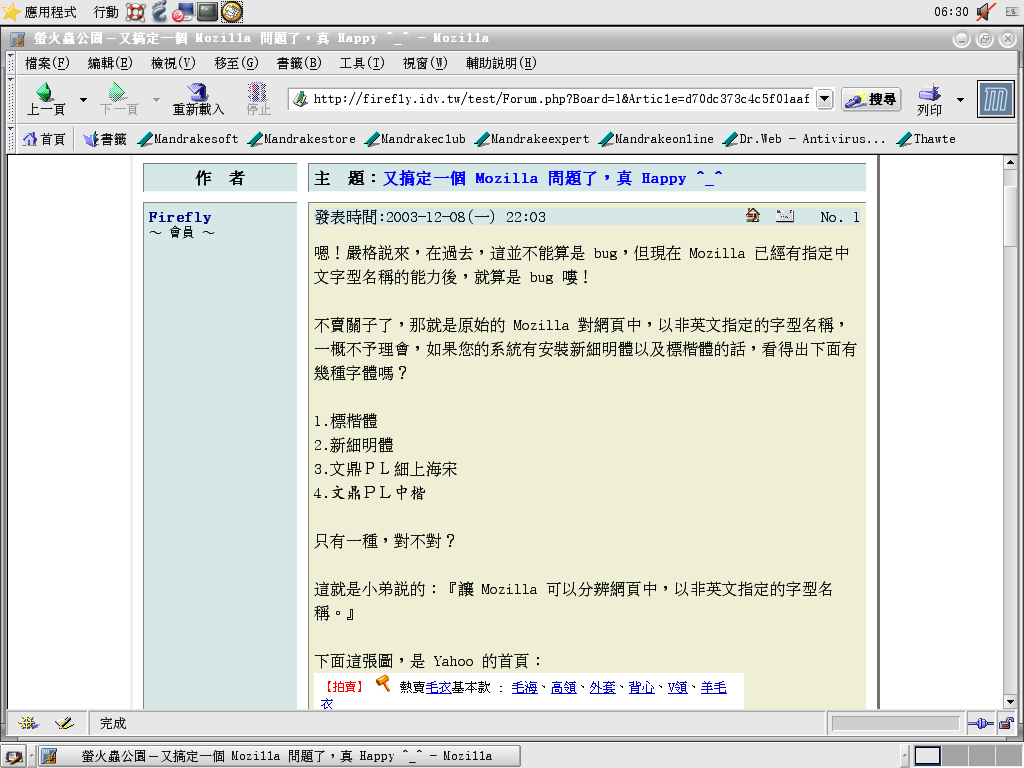Screen dimensions: 1024x768
Task: Open the Mandrakesoft bookmark link
Action: coord(188,139)
